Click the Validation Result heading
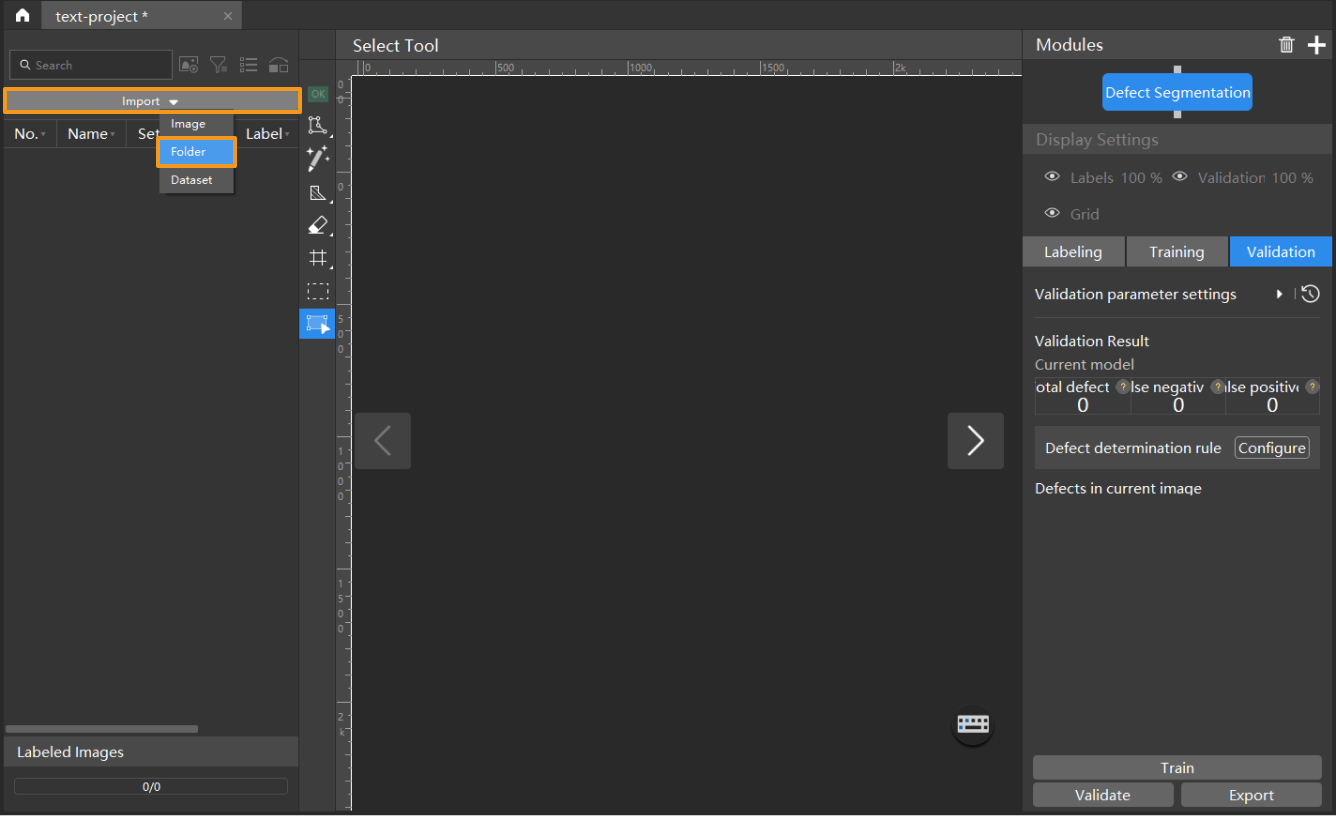 tap(1092, 341)
